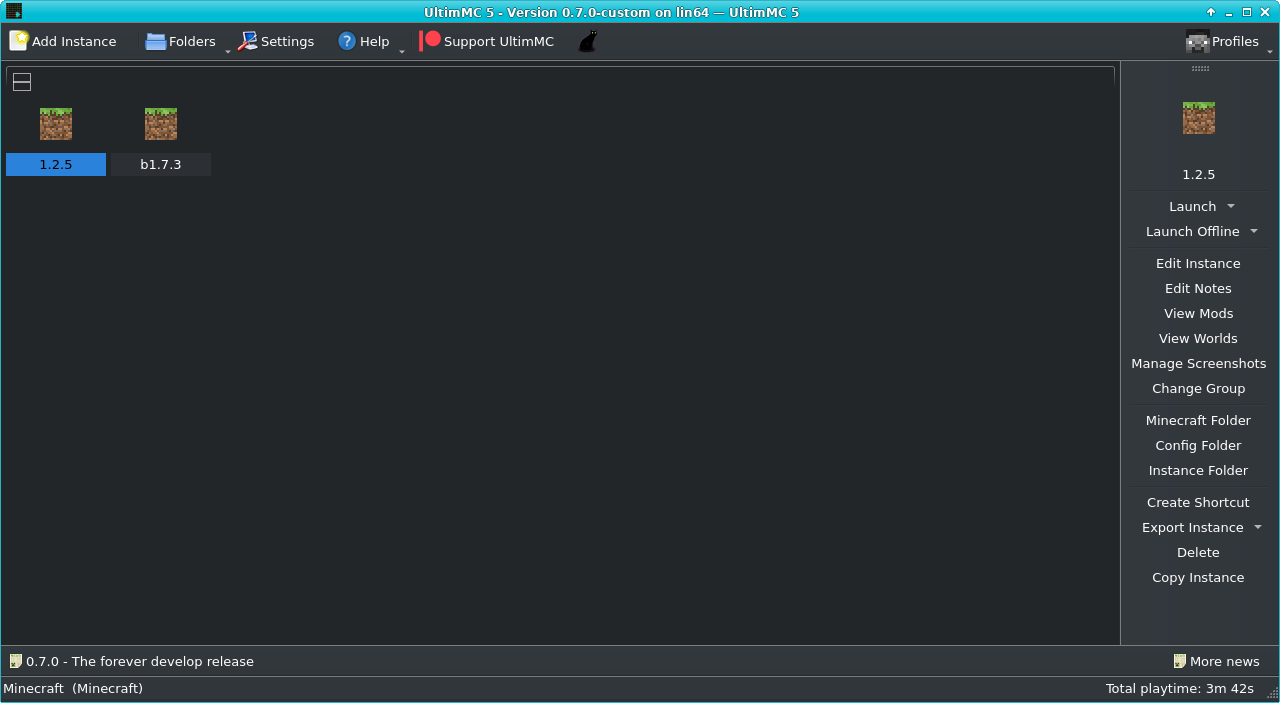Click the news note icon beside 0.7.0

(16, 661)
